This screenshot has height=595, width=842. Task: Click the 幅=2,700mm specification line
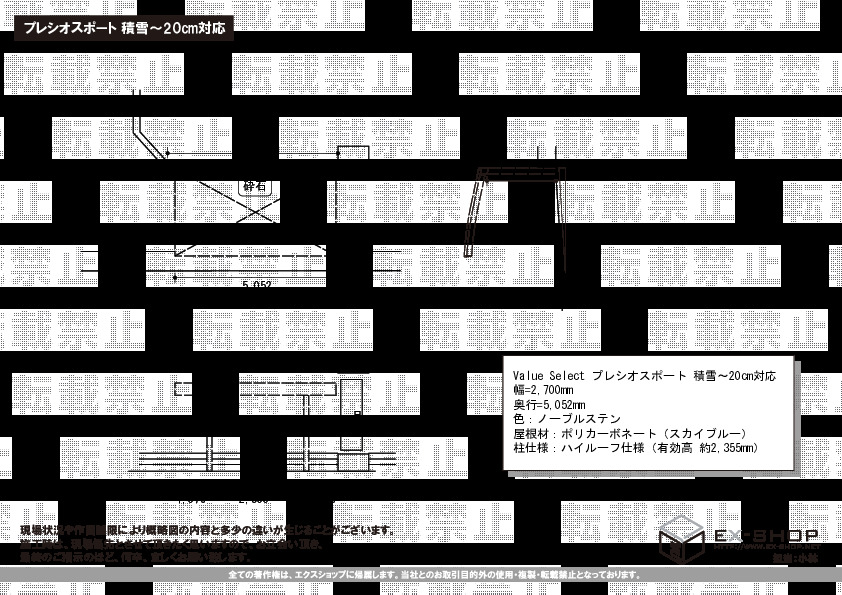pyautogui.click(x=543, y=390)
